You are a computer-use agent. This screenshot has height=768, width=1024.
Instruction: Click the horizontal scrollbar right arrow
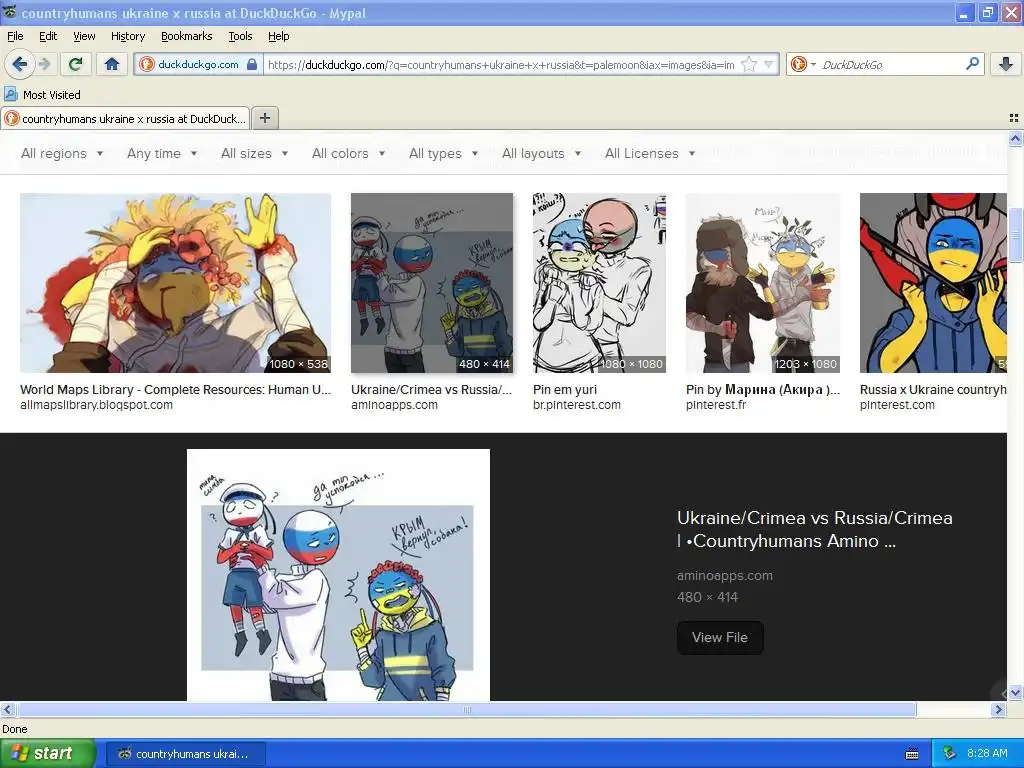(x=998, y=709)
